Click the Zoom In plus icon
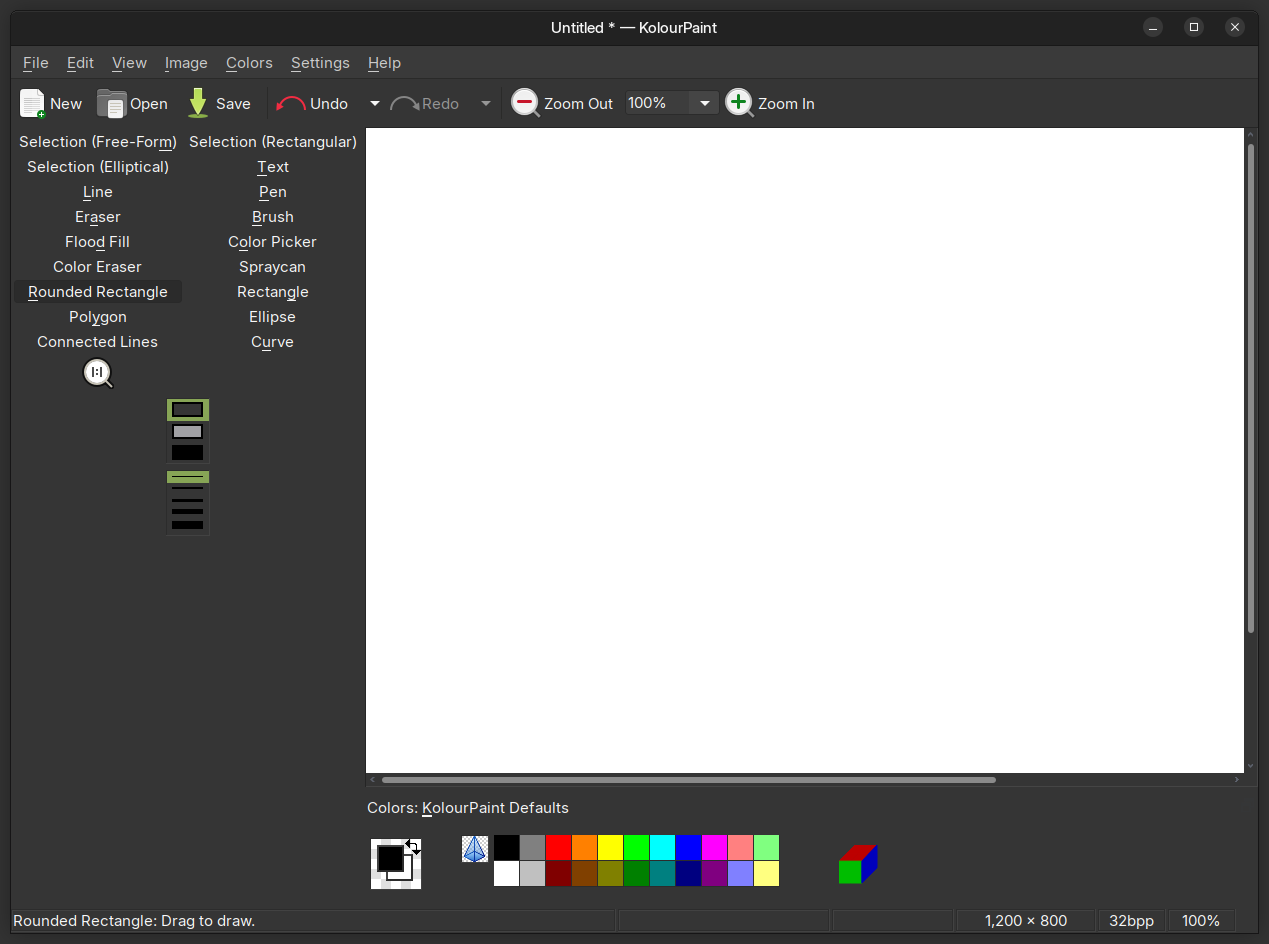This screenshot has height=944, width=1269. click(x=739, y=103)
